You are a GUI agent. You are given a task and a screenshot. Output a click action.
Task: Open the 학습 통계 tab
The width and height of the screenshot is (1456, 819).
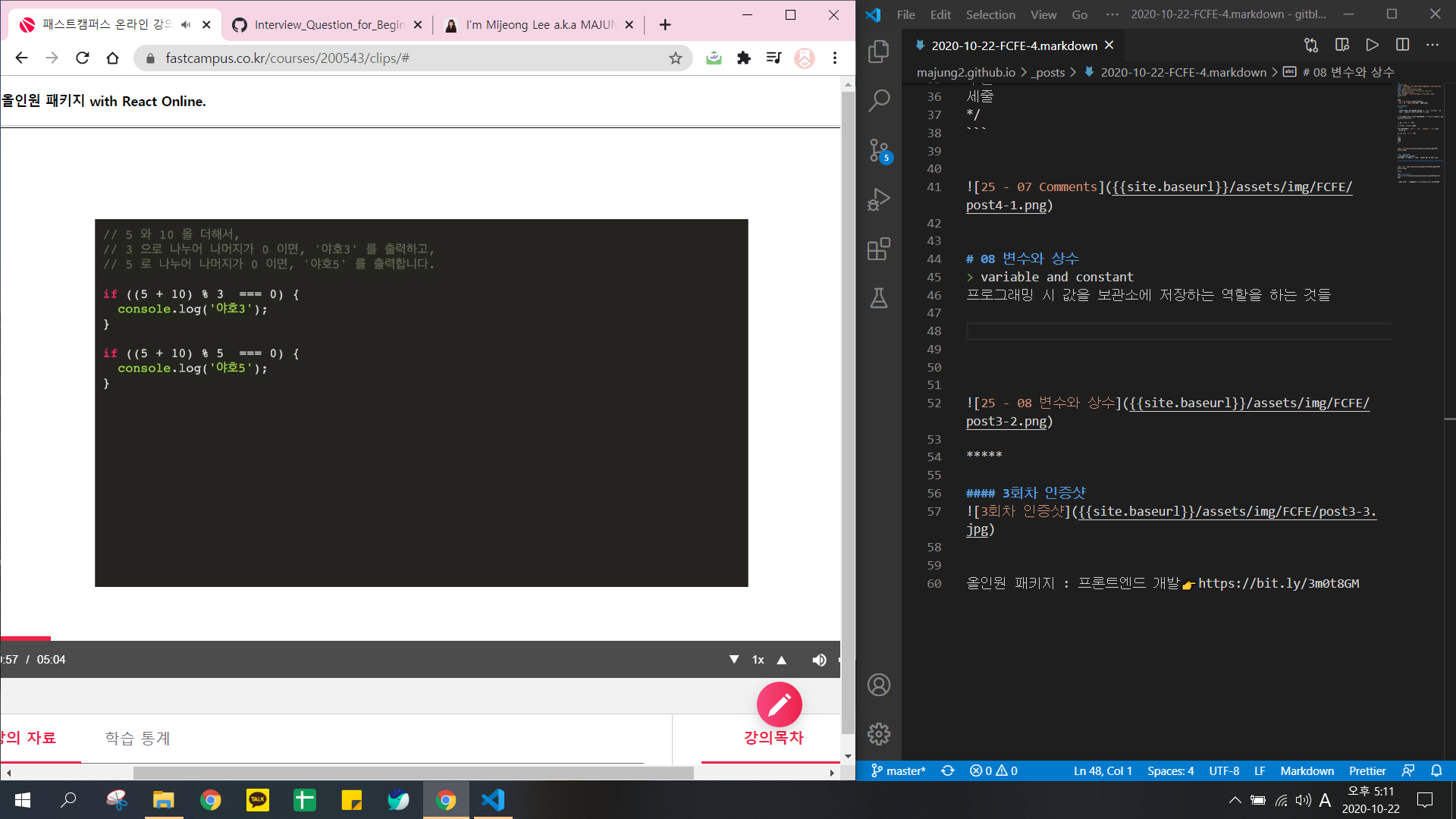pos(137,738)
